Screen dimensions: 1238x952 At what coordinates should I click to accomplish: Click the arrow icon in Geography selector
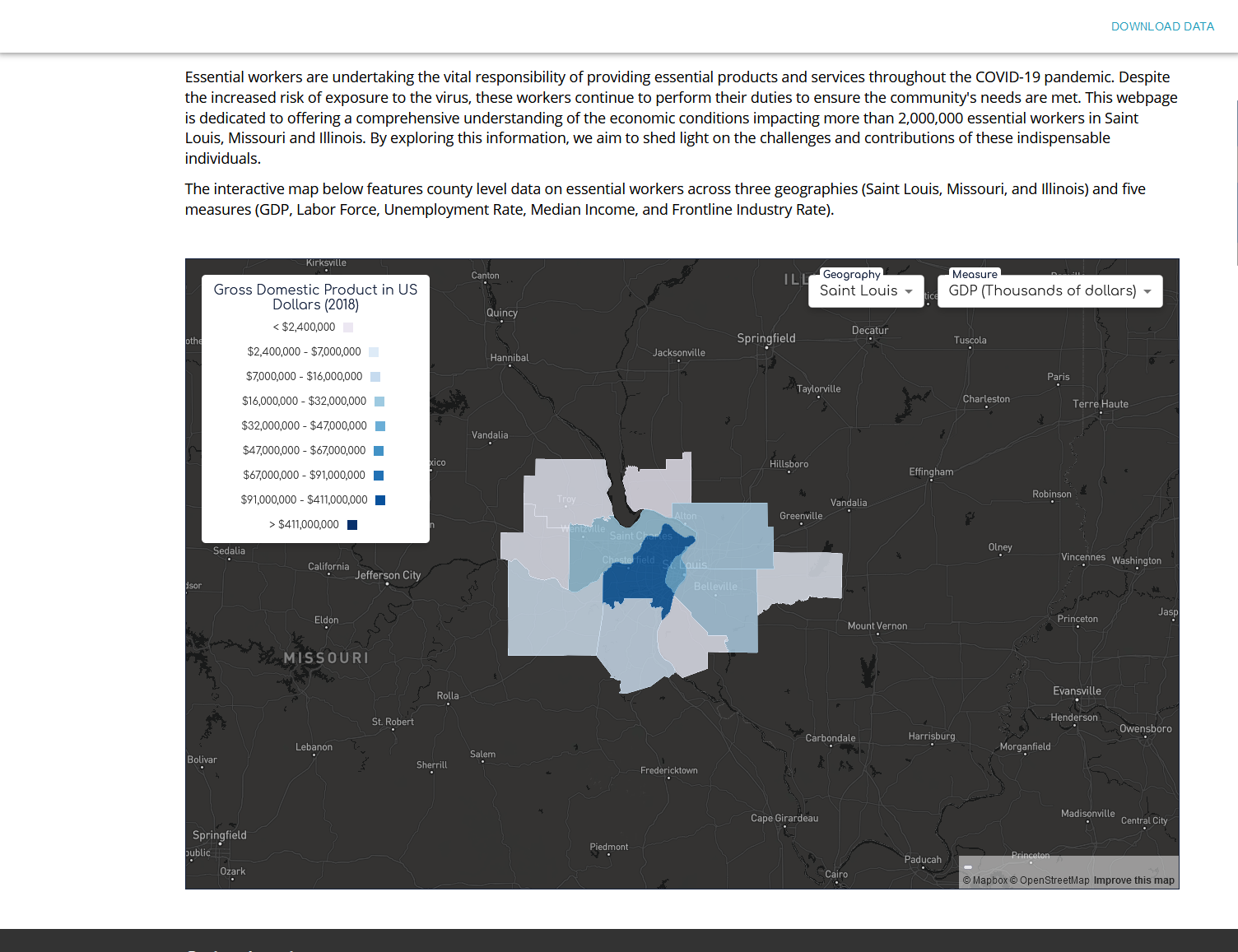tap(909, 291)
